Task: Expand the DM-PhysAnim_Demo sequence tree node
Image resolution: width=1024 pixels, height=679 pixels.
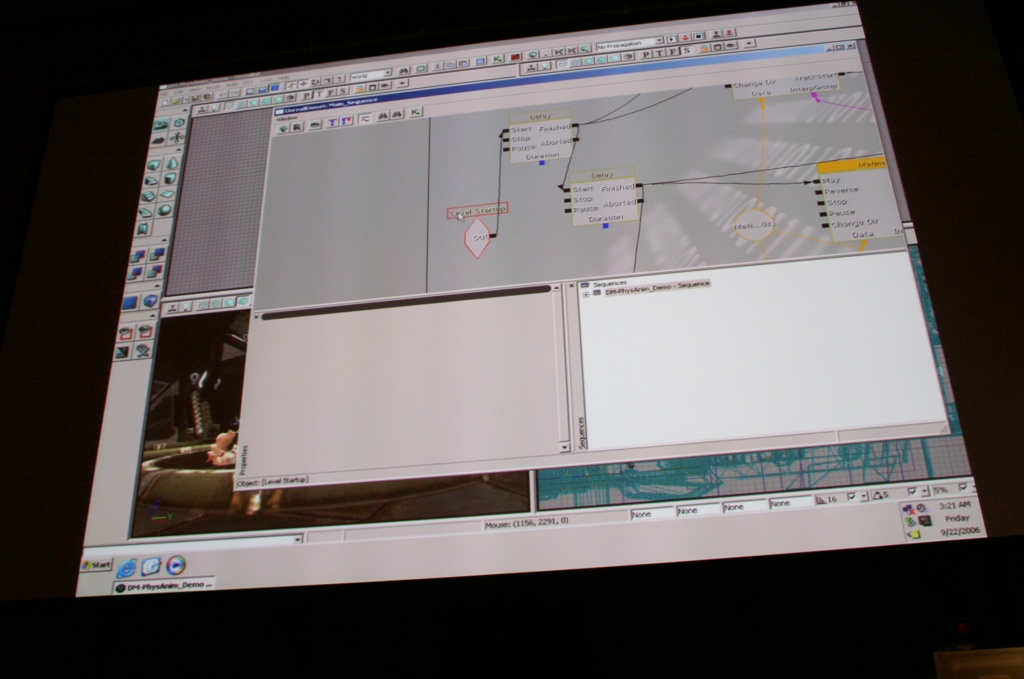Action: [x=585, y=293]
